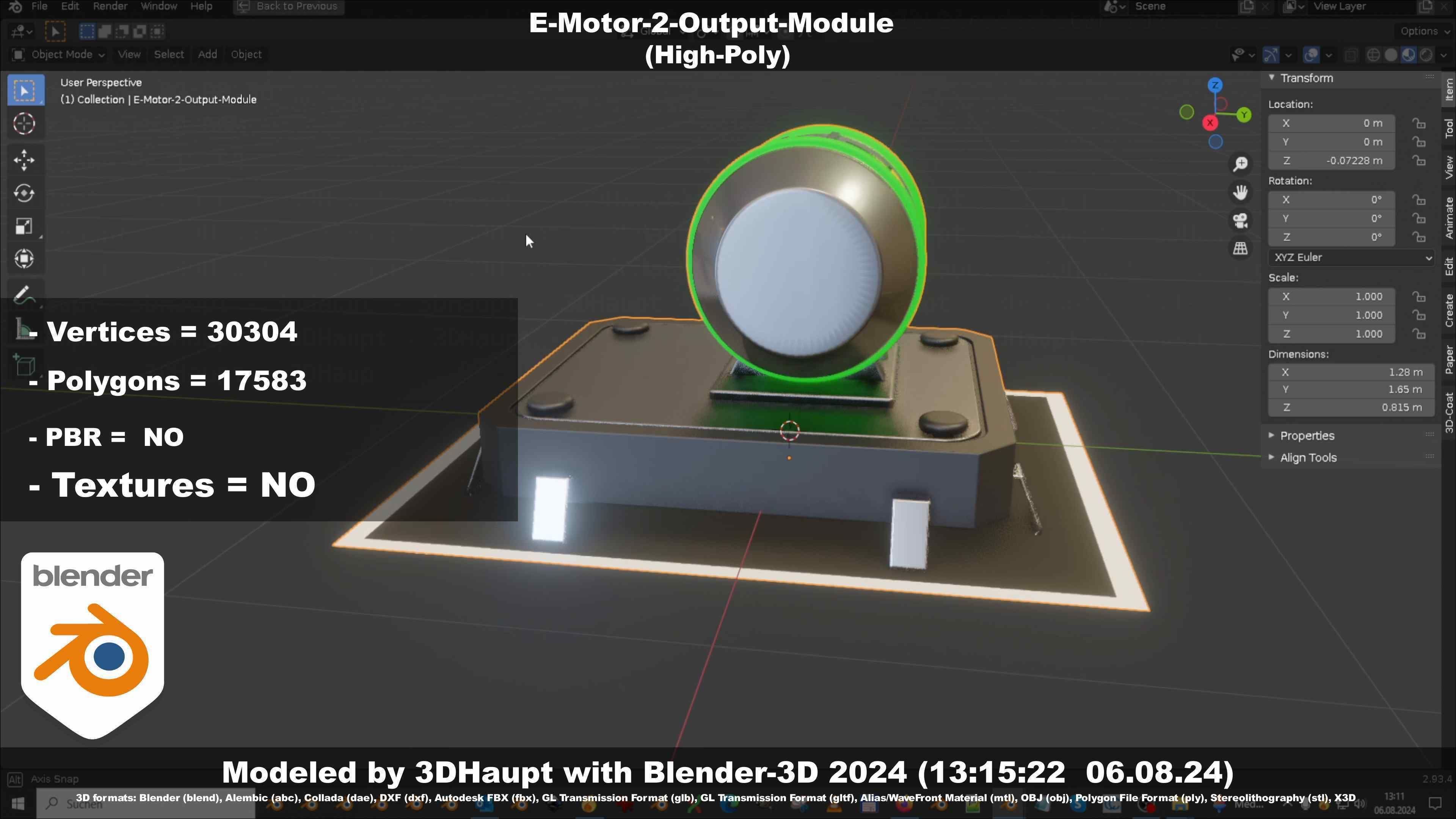Toggle X-ray view
This screenshot has height=819, width=1456.
1351,55
